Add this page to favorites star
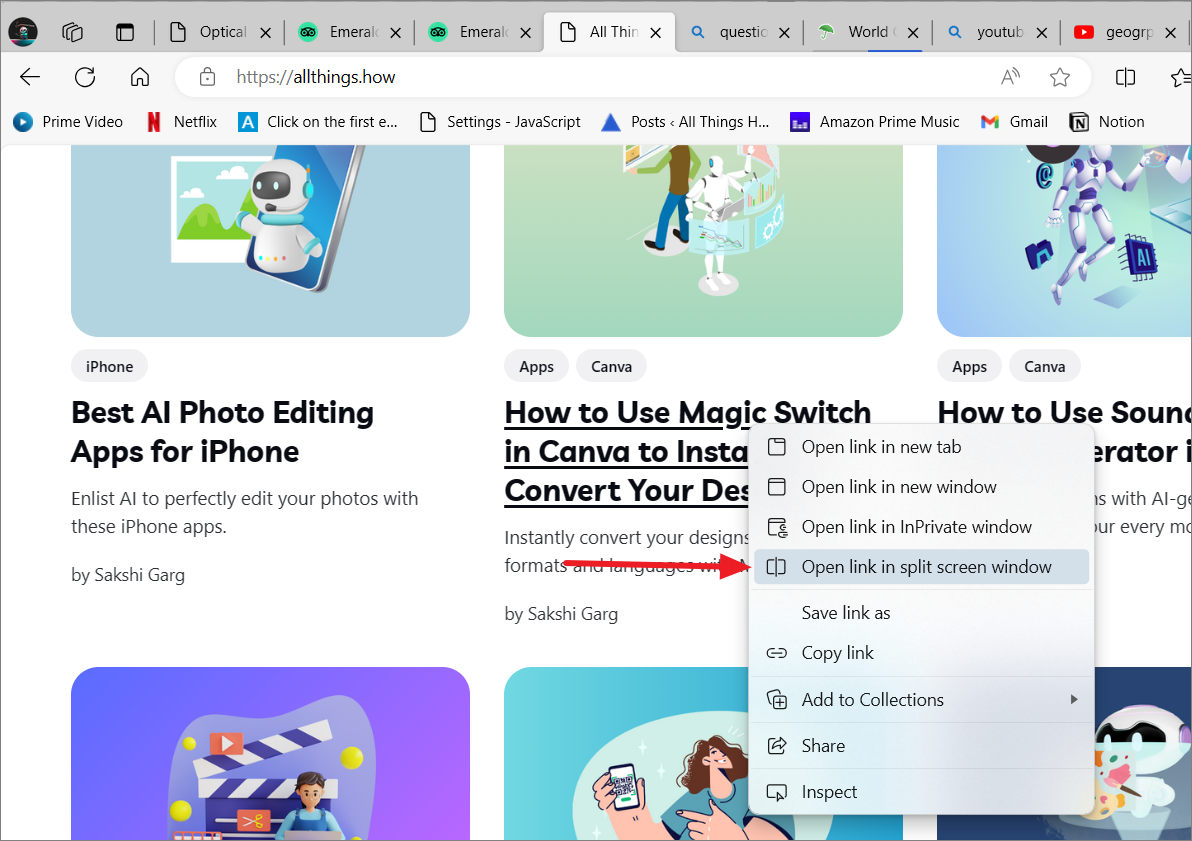Screen dimensions: 1192x841 [x=1060, y=77]
